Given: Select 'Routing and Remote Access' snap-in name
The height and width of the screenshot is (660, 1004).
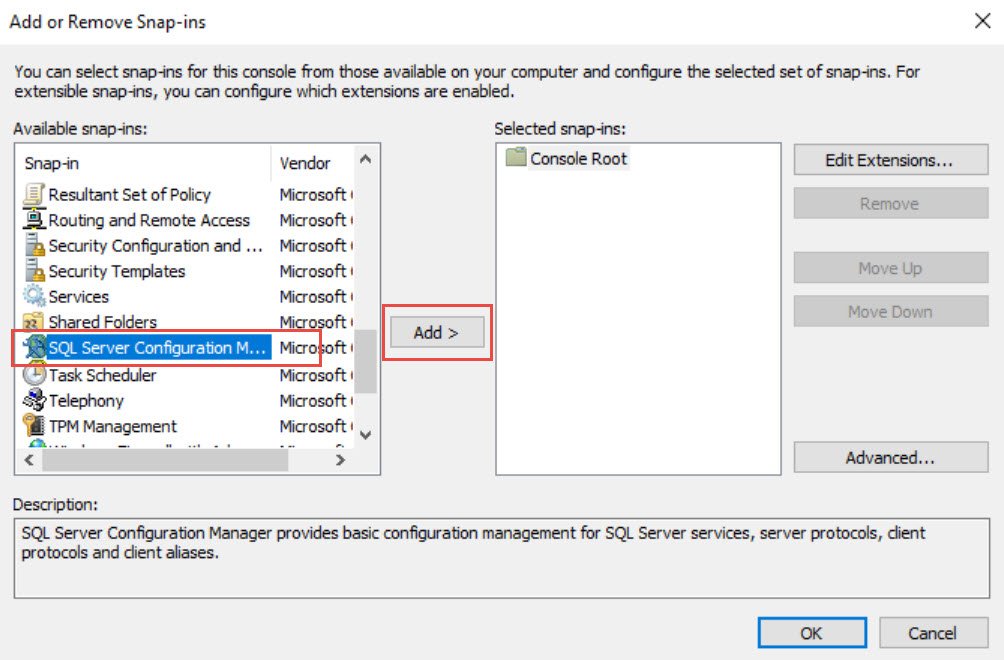Looking at the screenshot, I should [x=149, y=220].
